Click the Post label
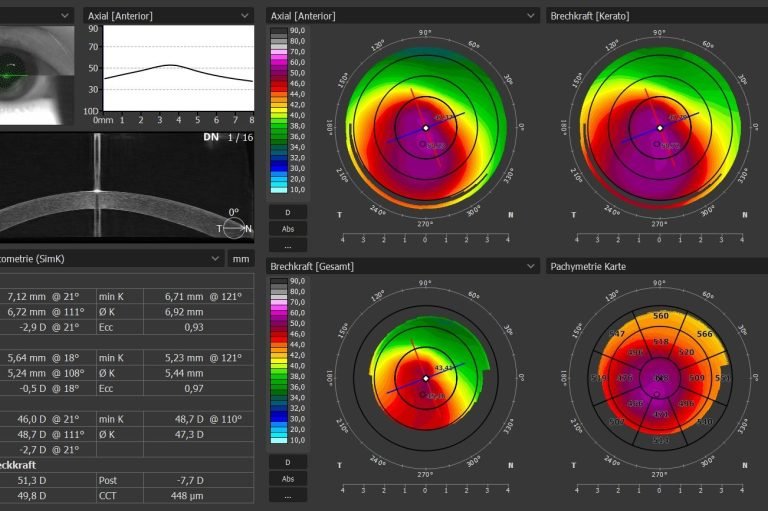The width and height of the screenshot is (768, 511). (108, 480)
